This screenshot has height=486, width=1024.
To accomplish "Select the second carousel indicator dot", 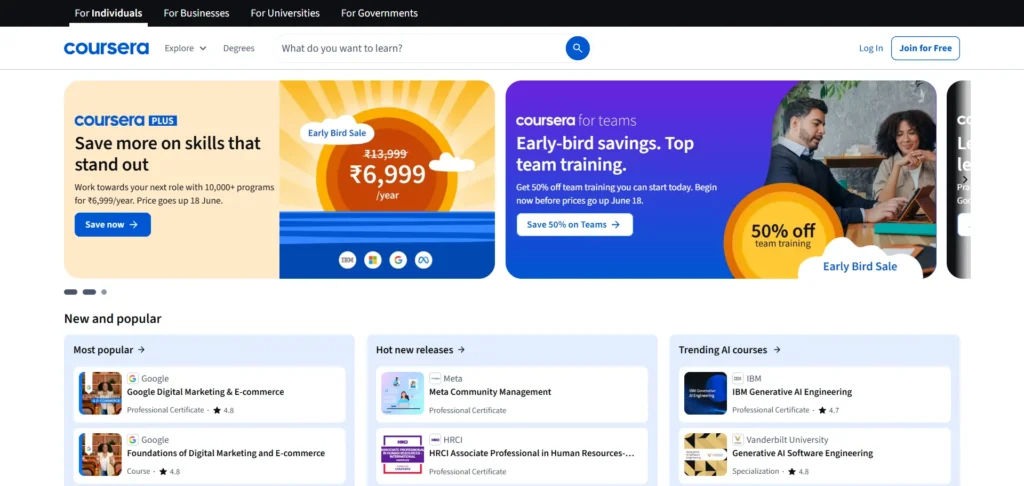I will (x=89, y=292).
